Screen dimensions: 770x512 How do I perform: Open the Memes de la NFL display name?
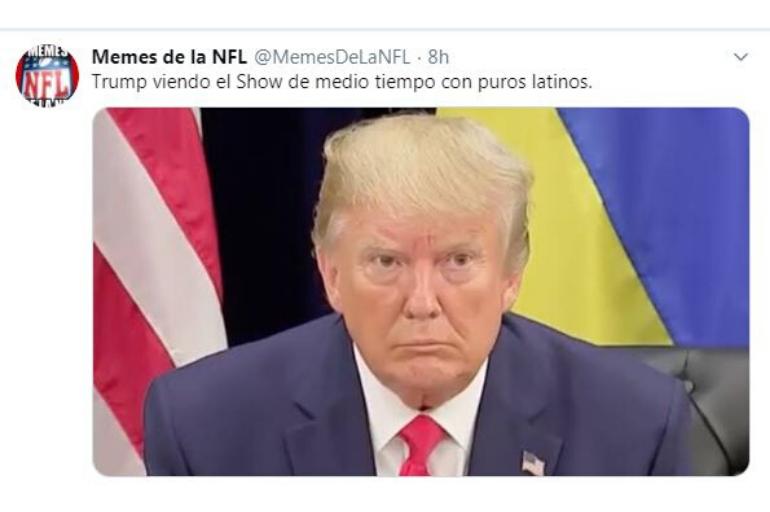coord(169,57)
